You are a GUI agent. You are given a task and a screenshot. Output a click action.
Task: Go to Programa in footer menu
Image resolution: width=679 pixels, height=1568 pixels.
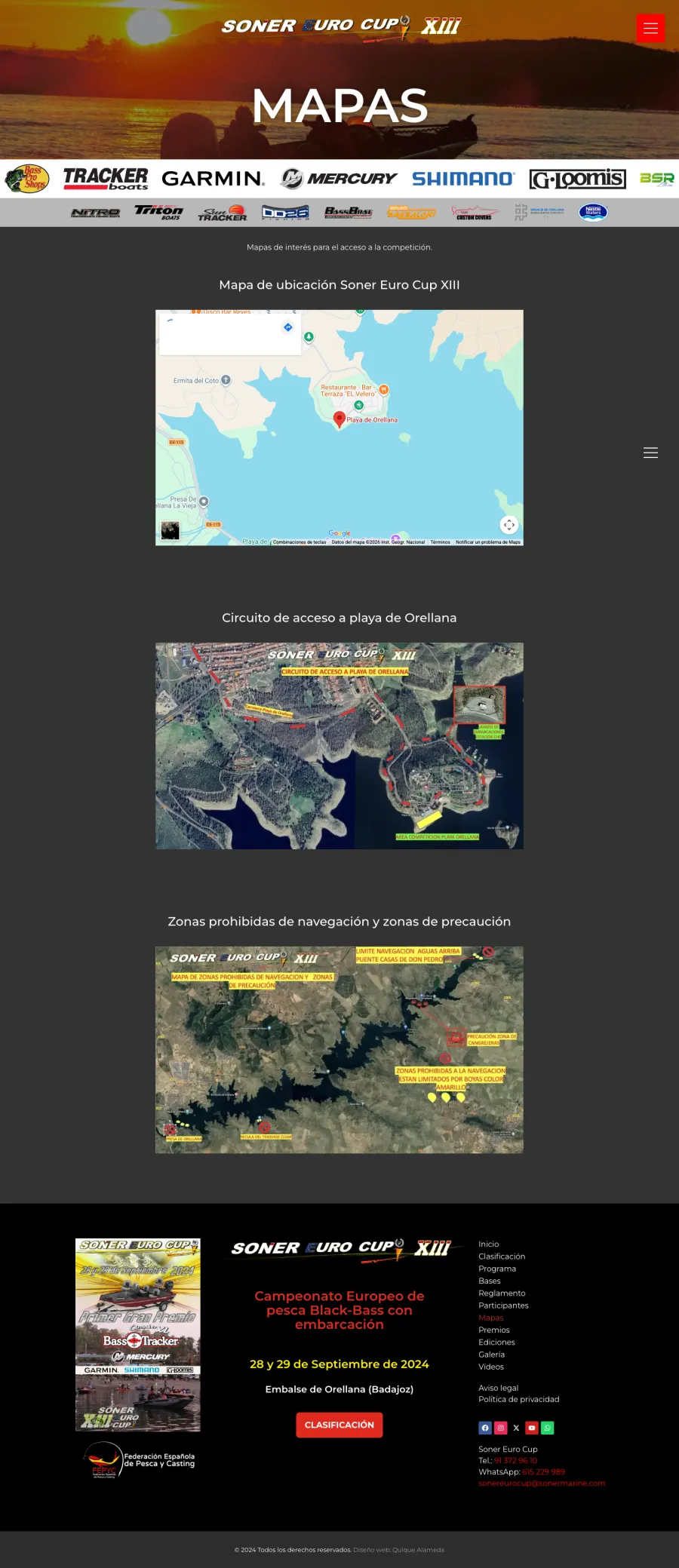(x=497, y=1269)
